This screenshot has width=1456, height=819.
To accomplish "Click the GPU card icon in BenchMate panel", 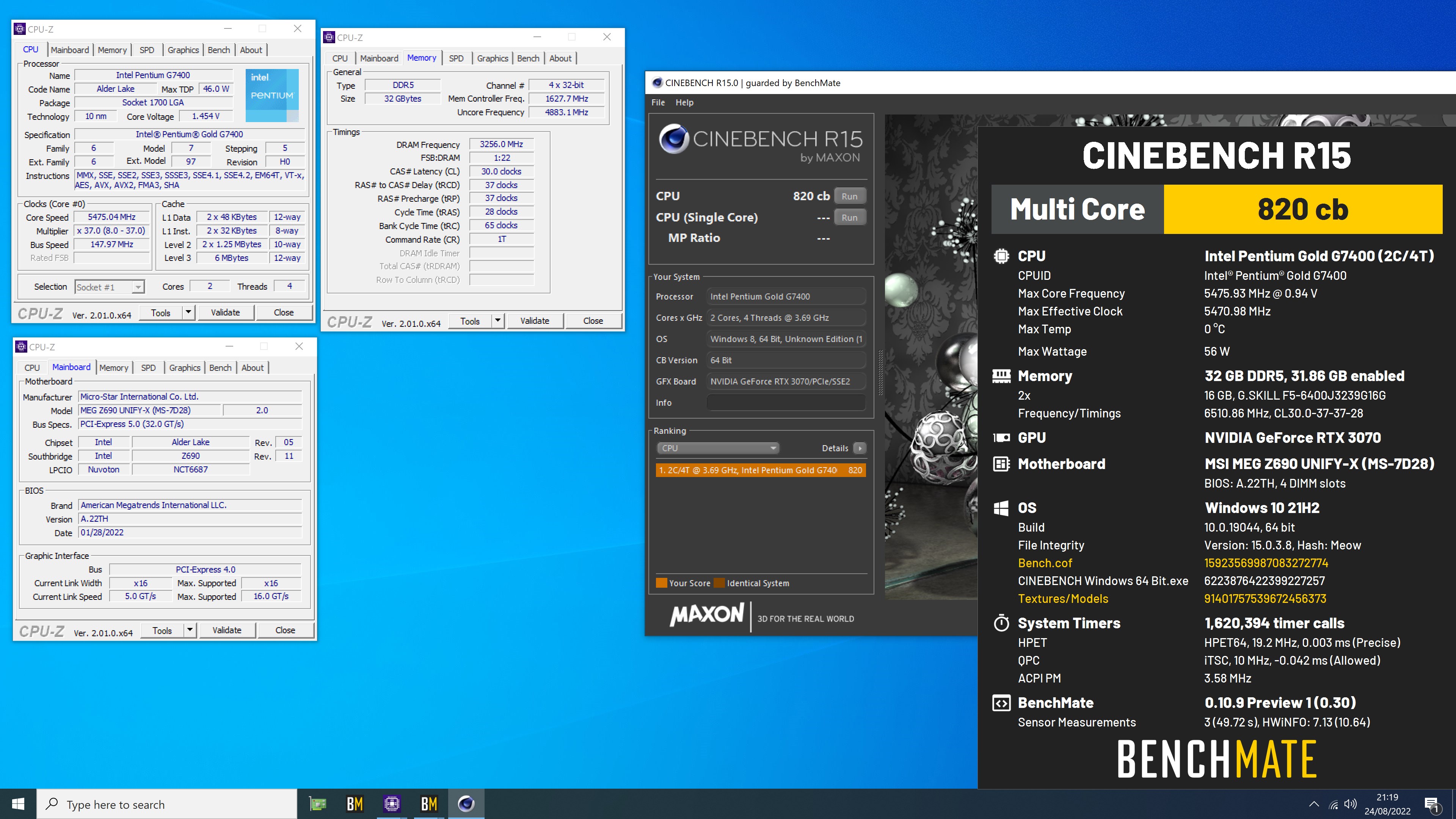I will click(x=1001, y=438).
